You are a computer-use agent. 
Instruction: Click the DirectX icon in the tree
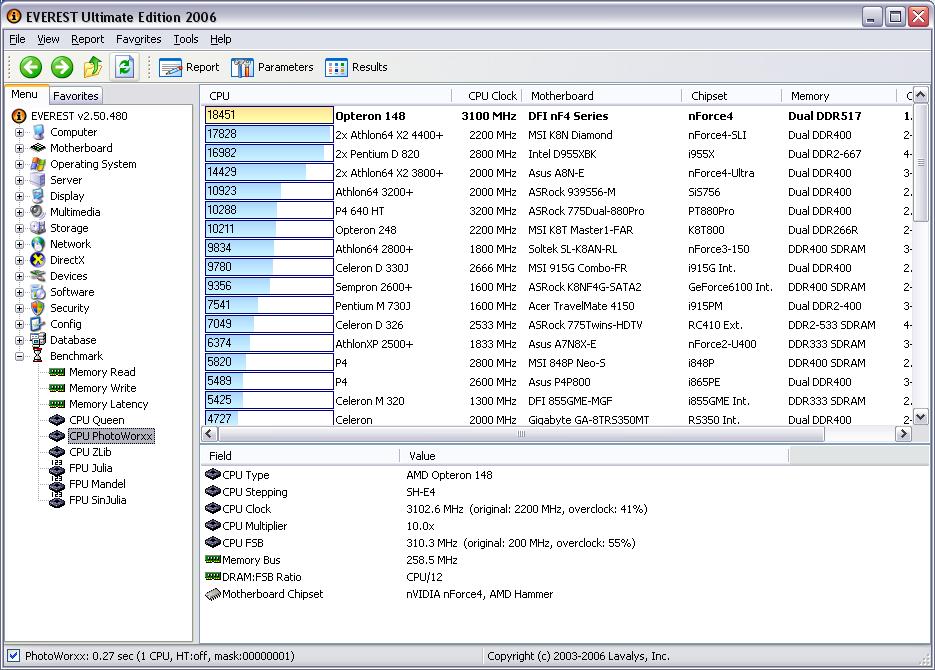click(38, 260)
